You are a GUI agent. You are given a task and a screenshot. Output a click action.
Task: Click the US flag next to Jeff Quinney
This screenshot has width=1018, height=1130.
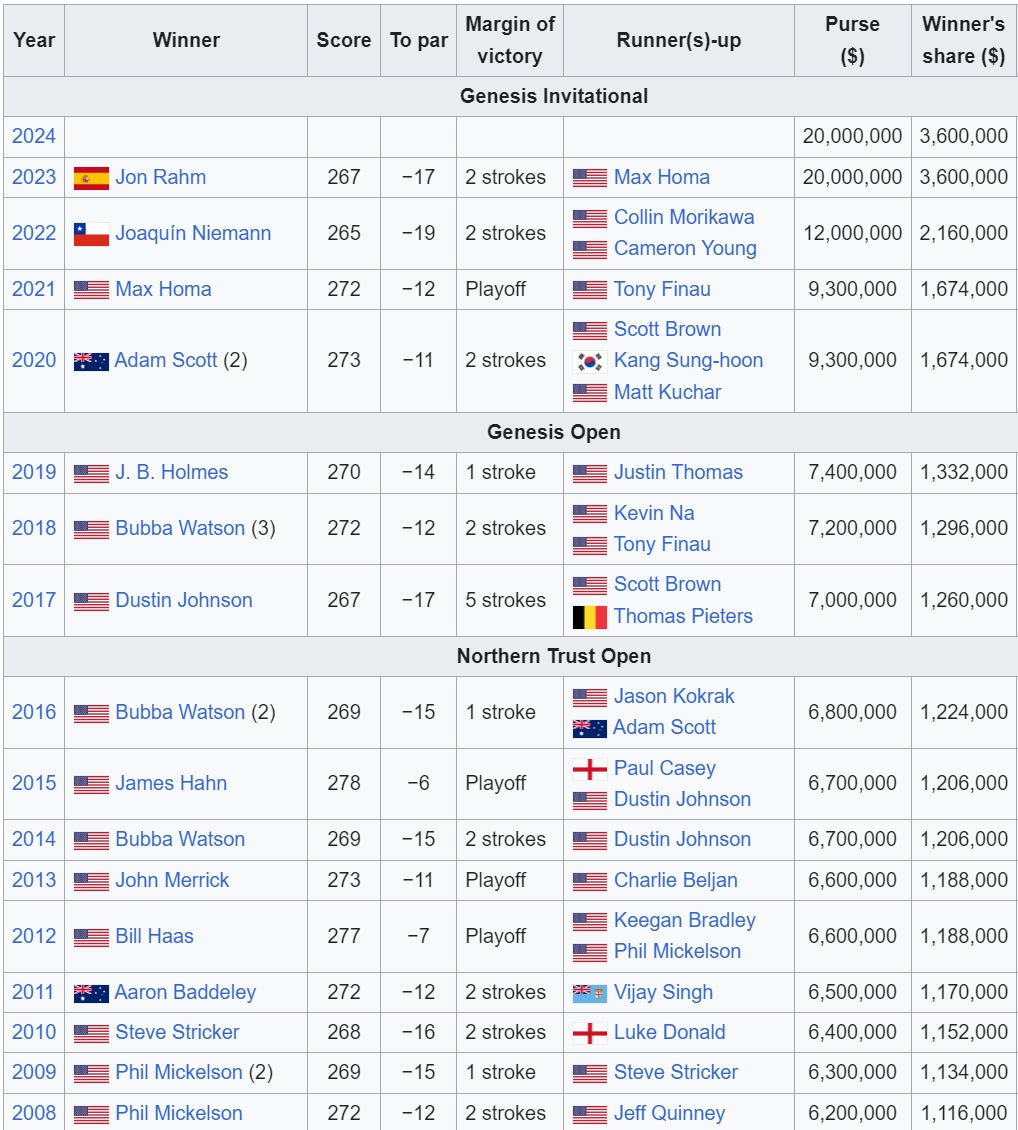(589, 1114)
